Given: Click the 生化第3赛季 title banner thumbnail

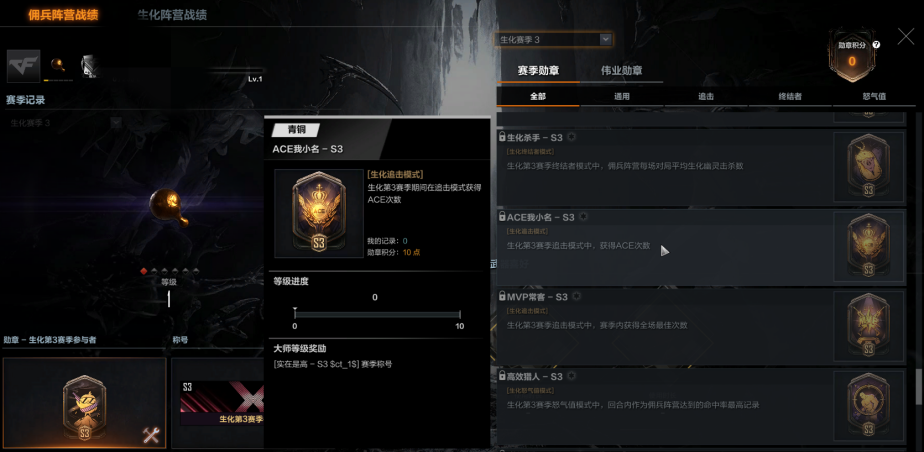Looking at the screenshot, I should [221, 404].
